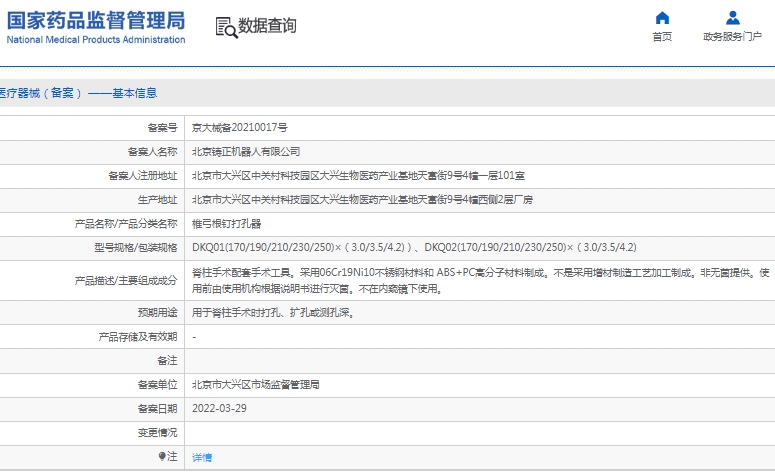Click the 备案单位 row label

tap(157, 385)
